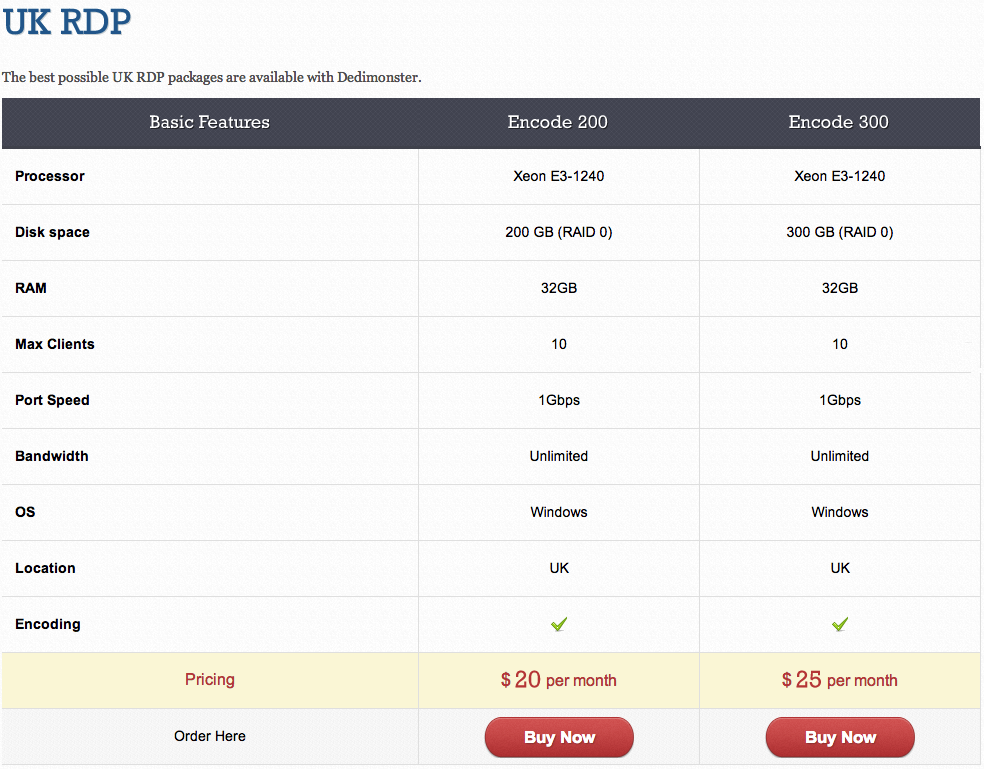Click Unlimited bandwidth for Encode 200
984x769 pixels.
click(x=559, y=456)
